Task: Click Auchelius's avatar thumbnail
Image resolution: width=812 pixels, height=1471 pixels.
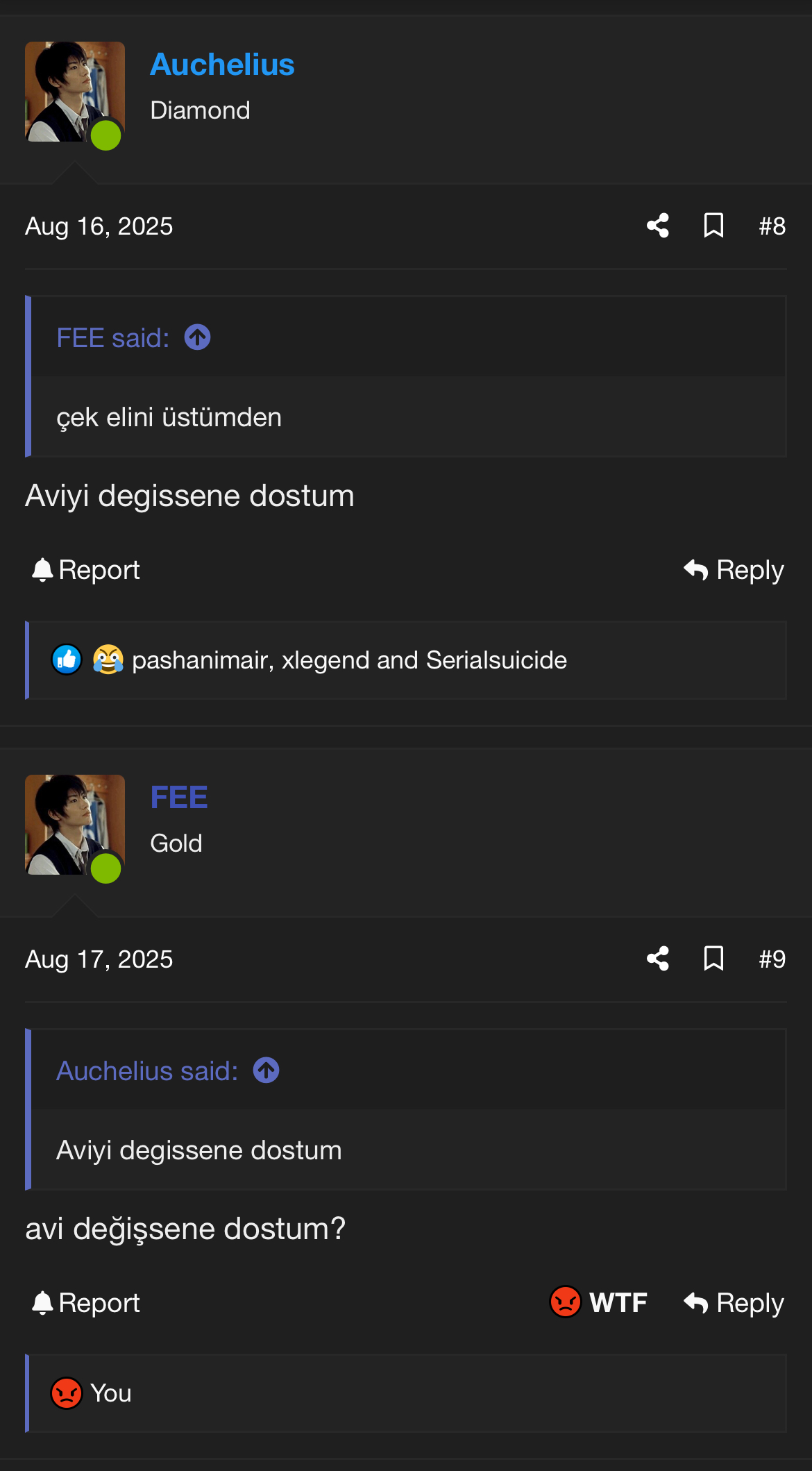Action: [75, 92]
